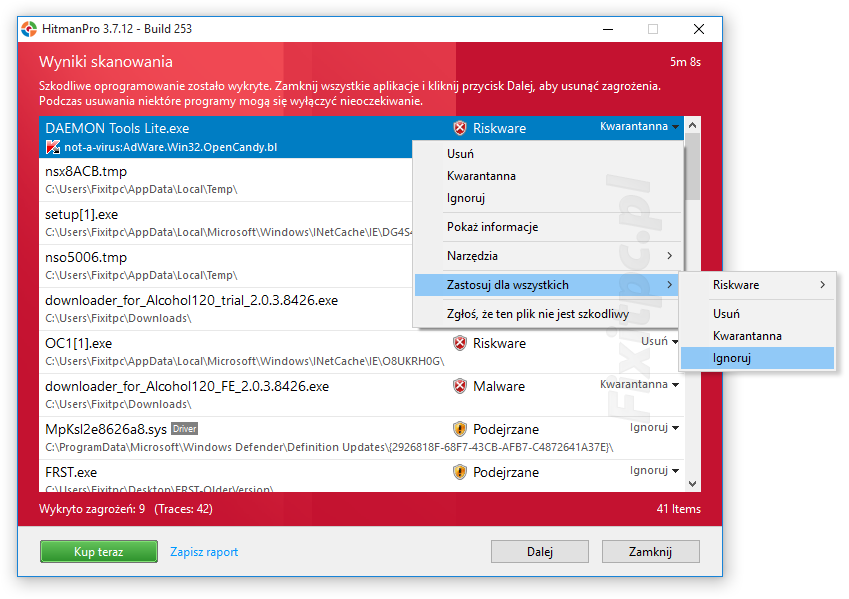Click the green Kup teraz button
Screen dimensions: 849x599
coord(99,551)
